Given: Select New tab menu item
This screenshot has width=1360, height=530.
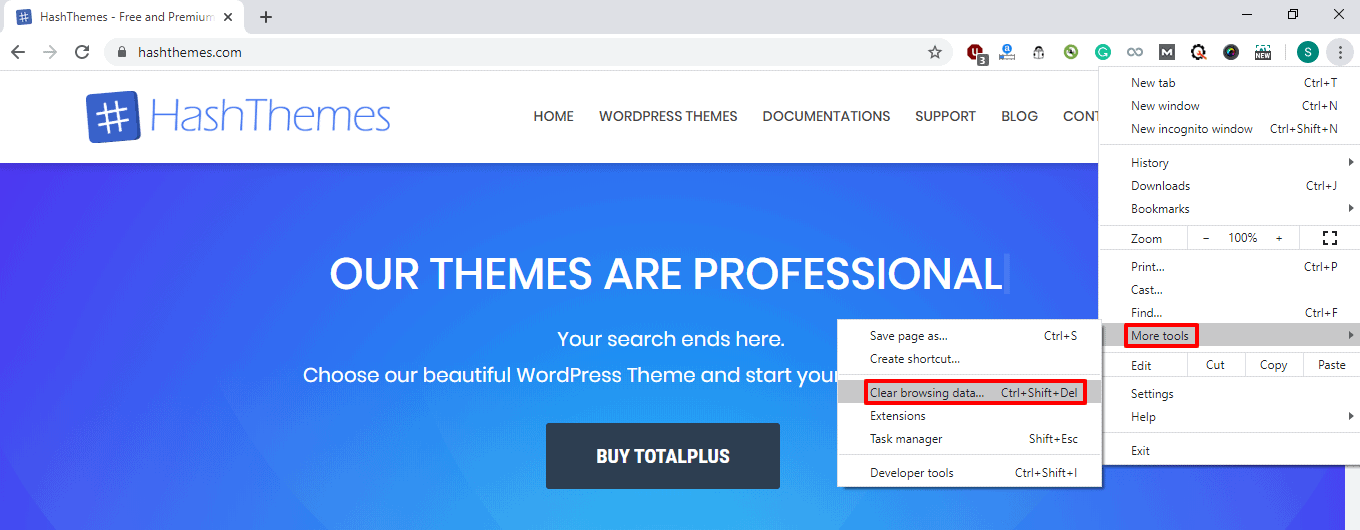Looking at the screenshot, I should point(1229,82).
